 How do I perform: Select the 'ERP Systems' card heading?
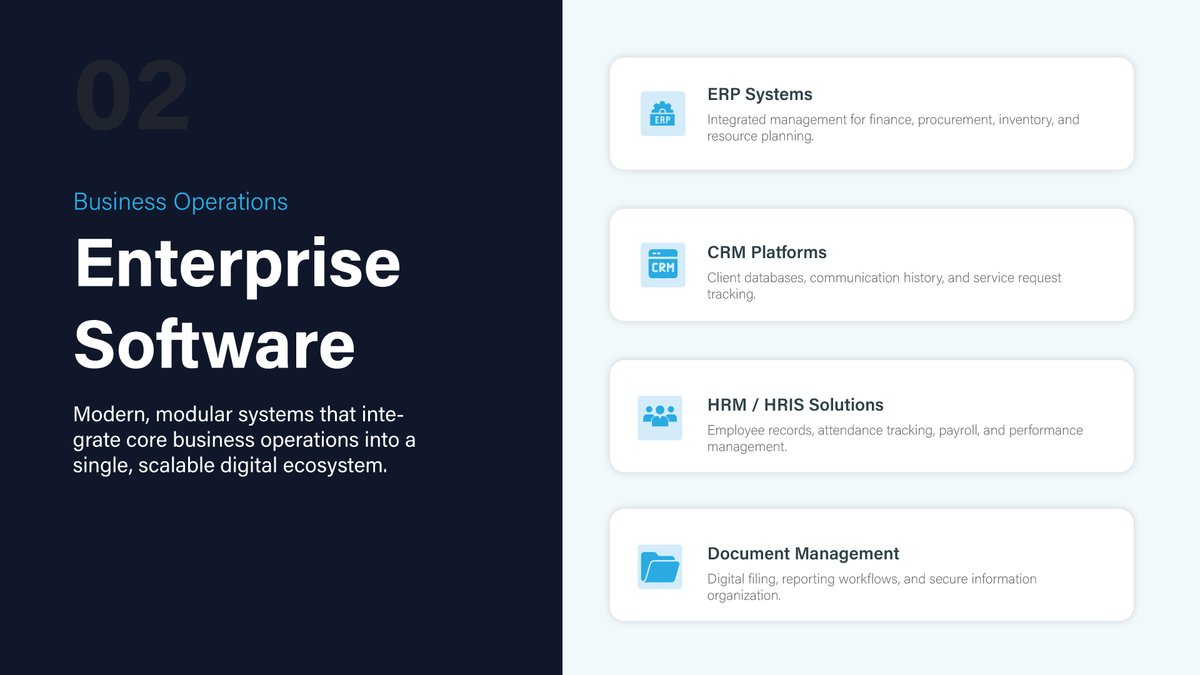coord(760,95)
